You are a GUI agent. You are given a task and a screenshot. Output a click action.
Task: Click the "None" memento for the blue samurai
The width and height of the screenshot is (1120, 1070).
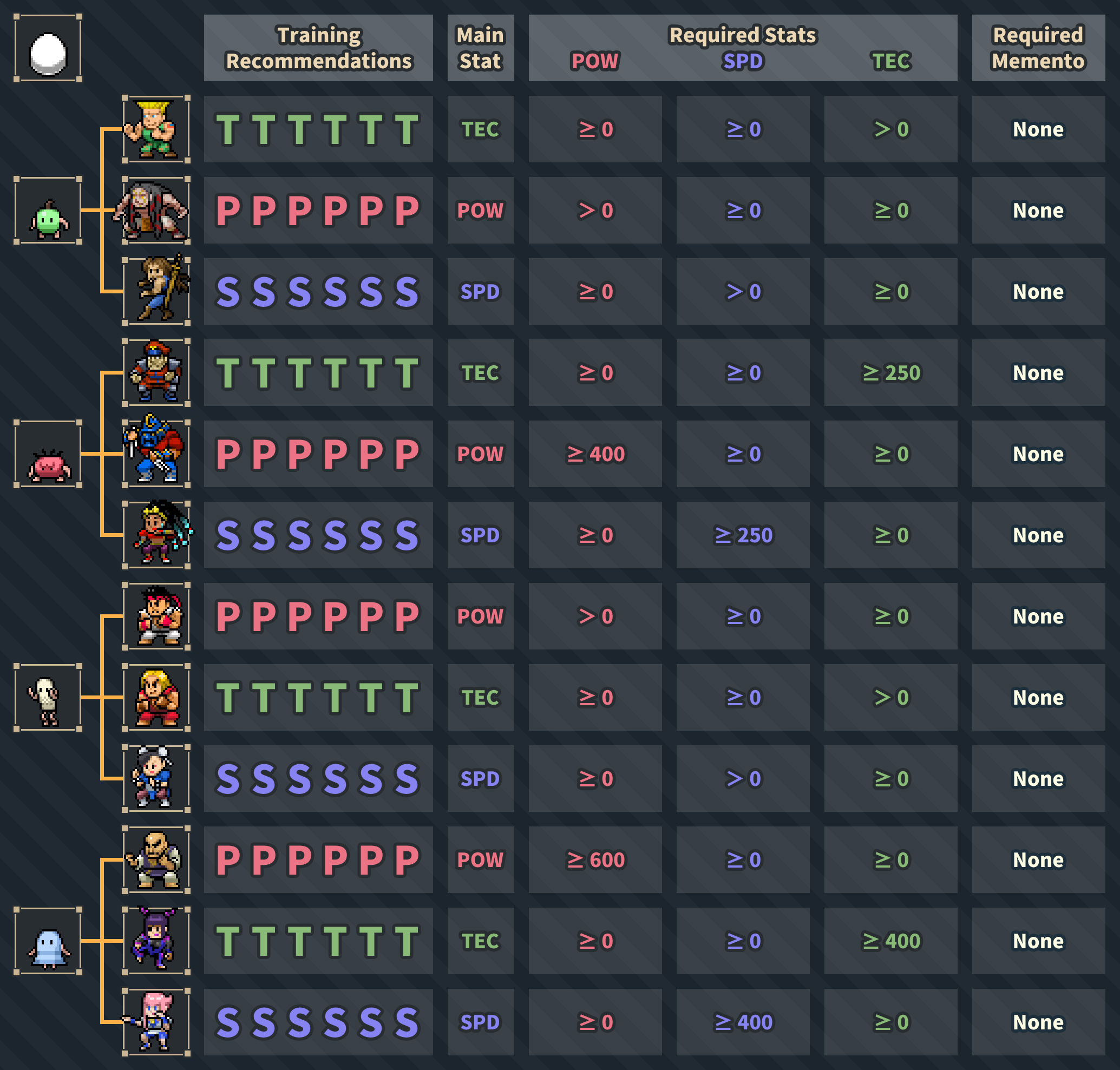pyautogui.click(x=1038, y=454)
